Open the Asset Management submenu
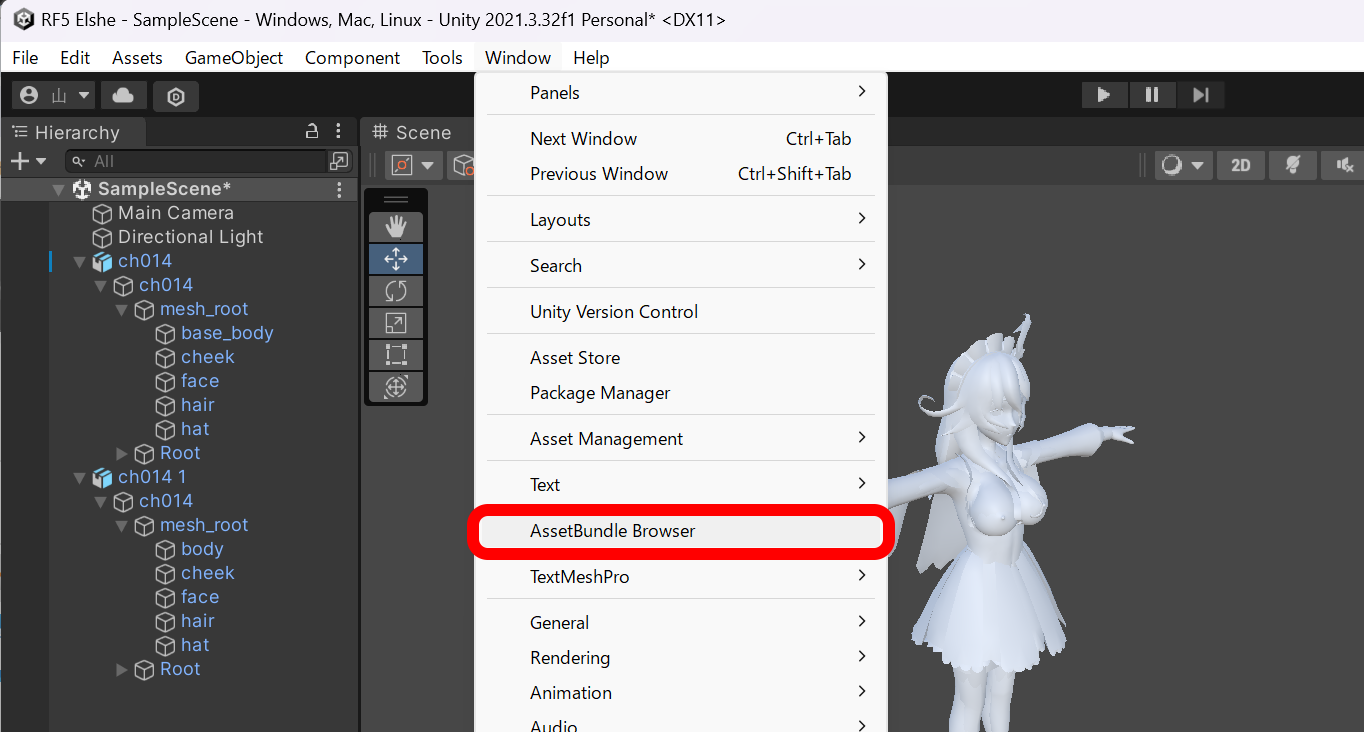Image resolution: width=1364 pixels, height=732 pixels. pyautogui.click(x=680, y=439)
